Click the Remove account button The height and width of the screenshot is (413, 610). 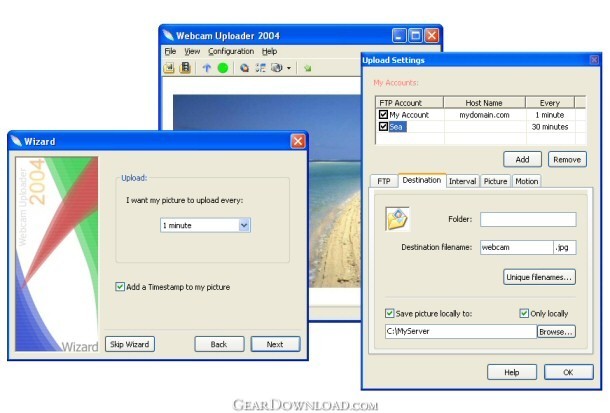click(x=567, y=159)
